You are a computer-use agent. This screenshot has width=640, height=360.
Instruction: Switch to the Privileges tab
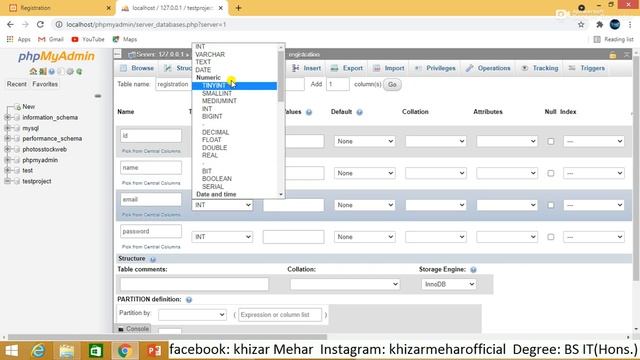(435, 68)
